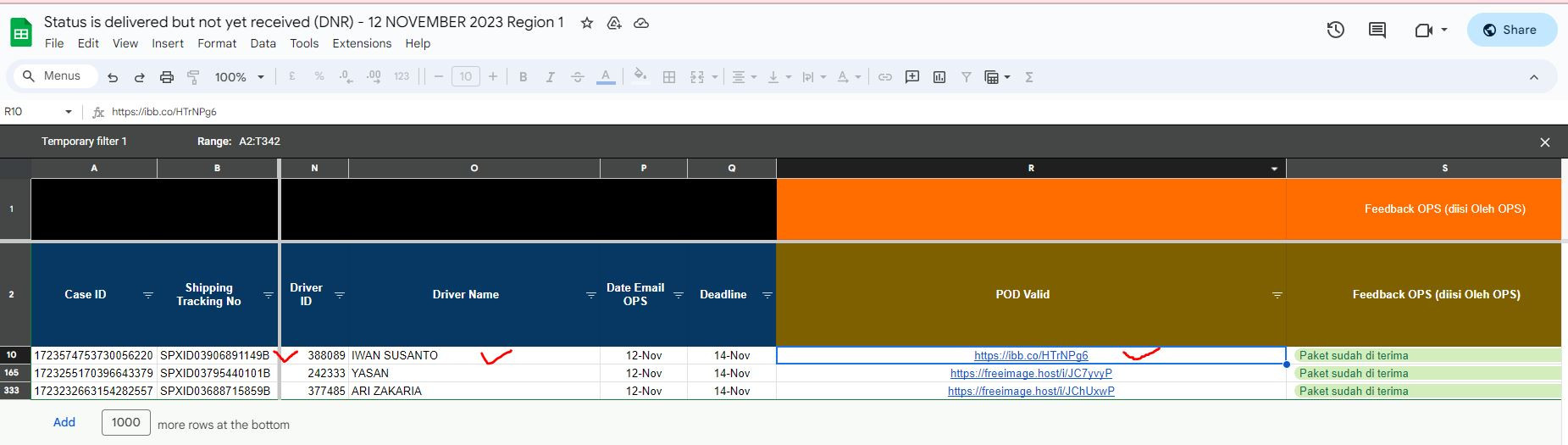Image resolution: width=1568 pixels, height=445 pixels.
Task: Click the rows count input field
Action: (x=126, y=423)
